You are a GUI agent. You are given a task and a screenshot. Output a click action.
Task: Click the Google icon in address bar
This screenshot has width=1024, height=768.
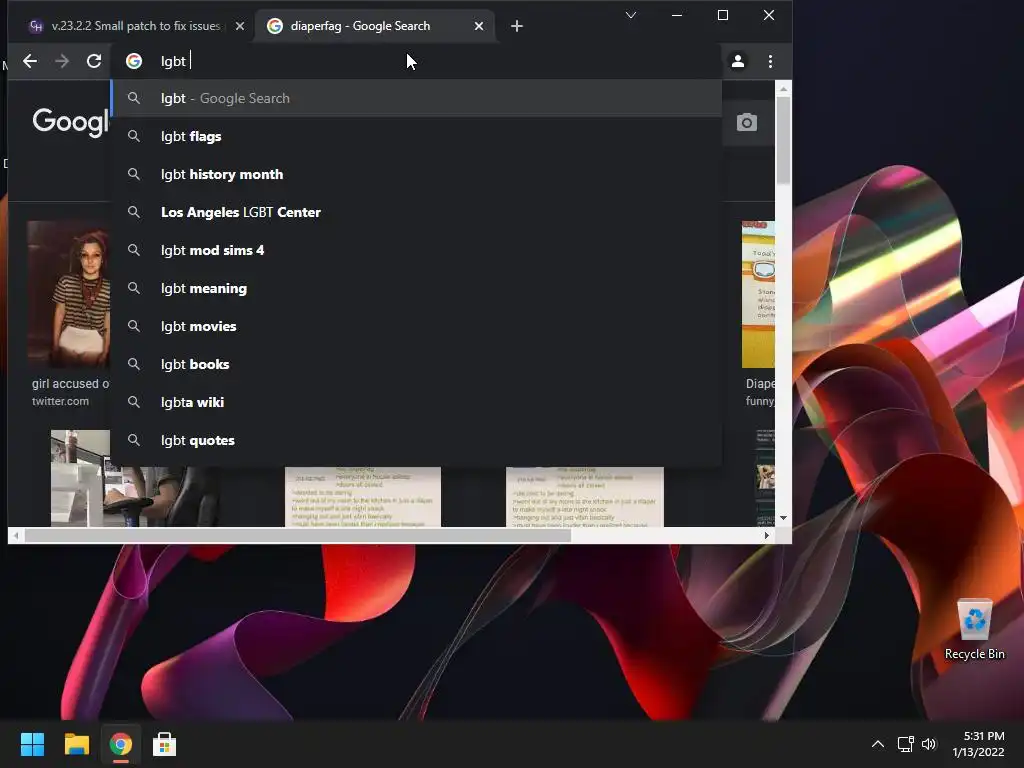[x=134, y=61]
